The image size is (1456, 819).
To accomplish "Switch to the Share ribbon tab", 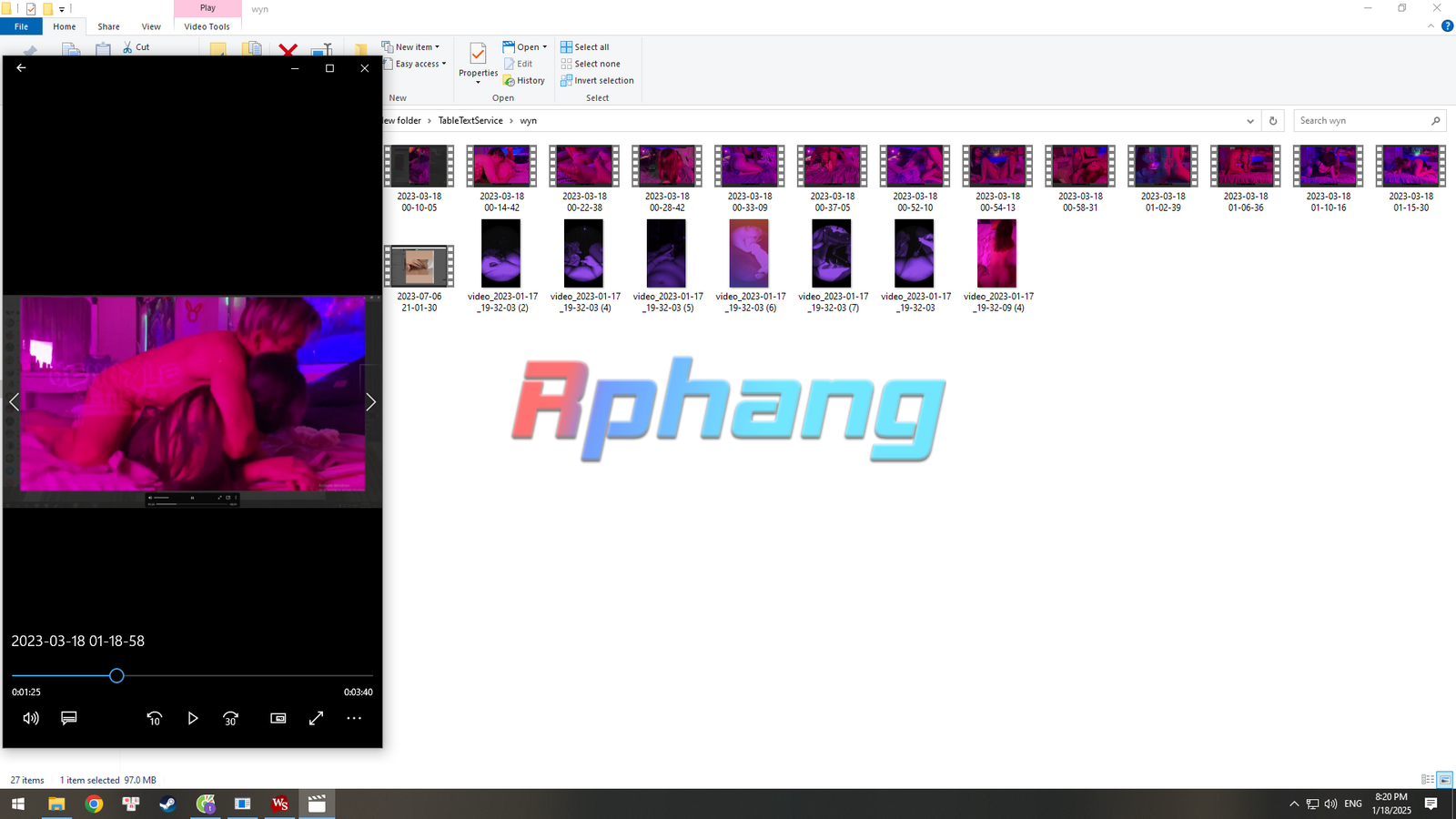I will click(108, 26).
